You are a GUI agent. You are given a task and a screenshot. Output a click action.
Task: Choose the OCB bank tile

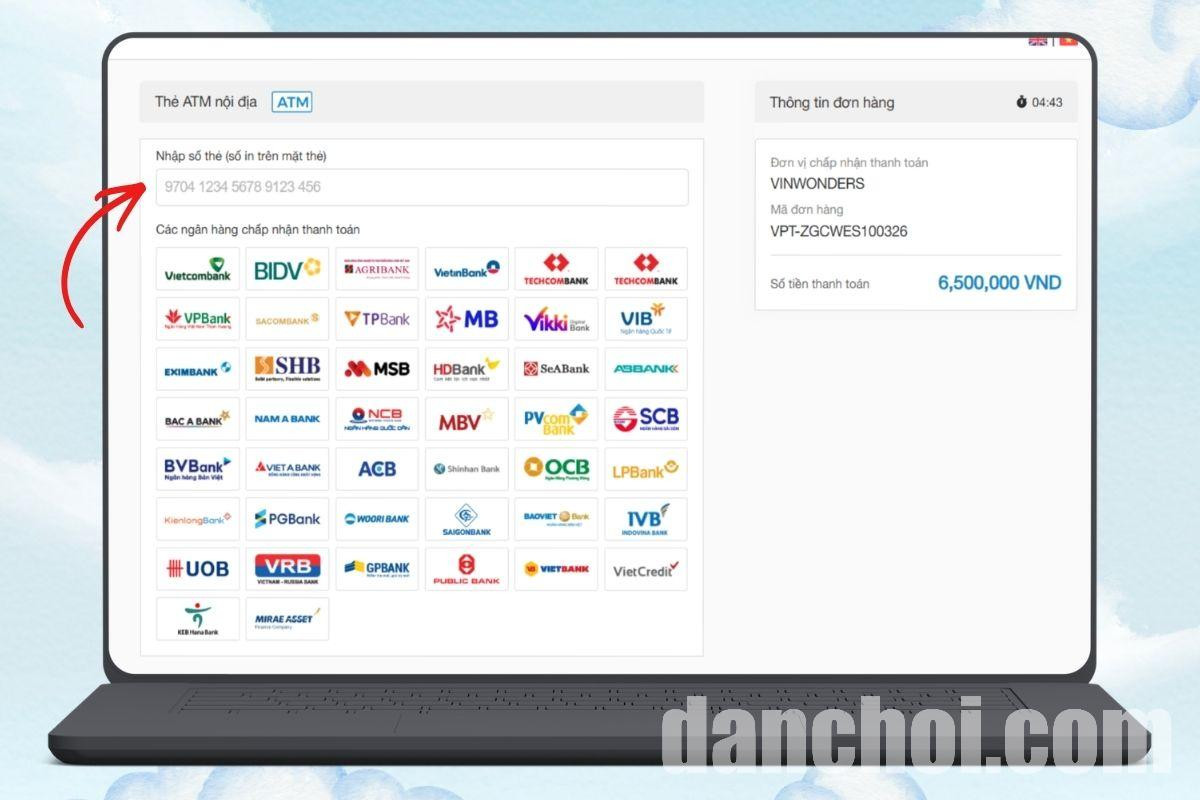[556, 469]
